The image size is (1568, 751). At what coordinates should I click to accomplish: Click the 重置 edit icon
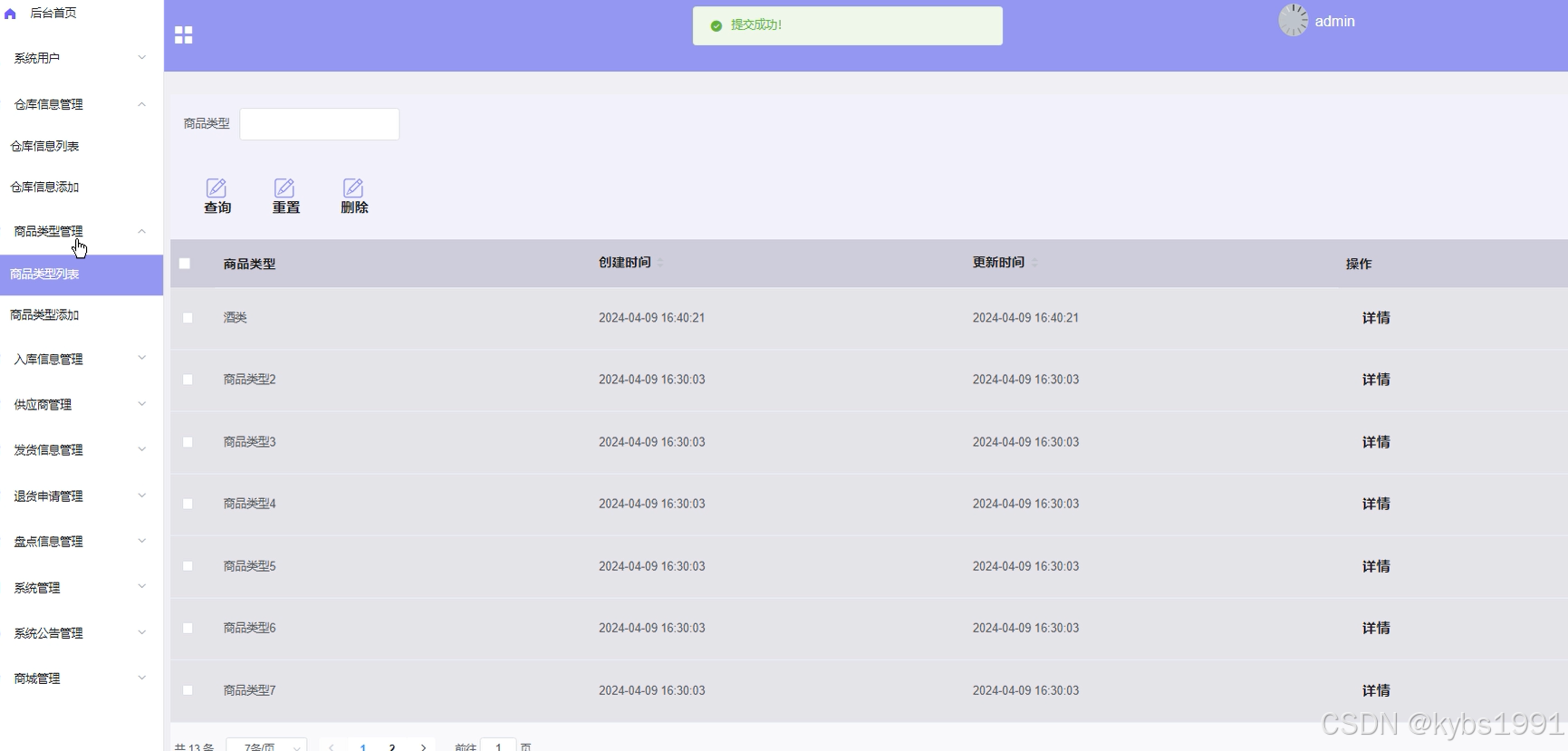[284, 188]
